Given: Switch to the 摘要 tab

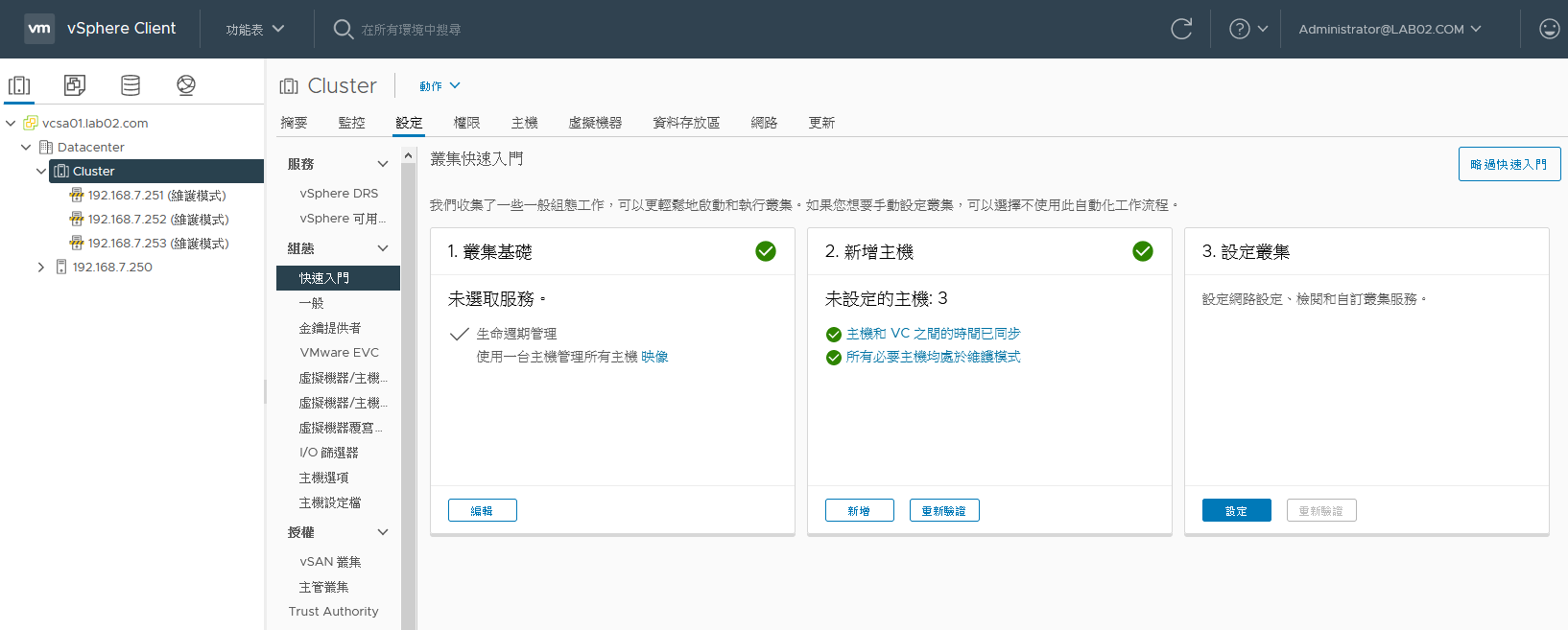Looking at the screenshot, I should tap(294, 123).
